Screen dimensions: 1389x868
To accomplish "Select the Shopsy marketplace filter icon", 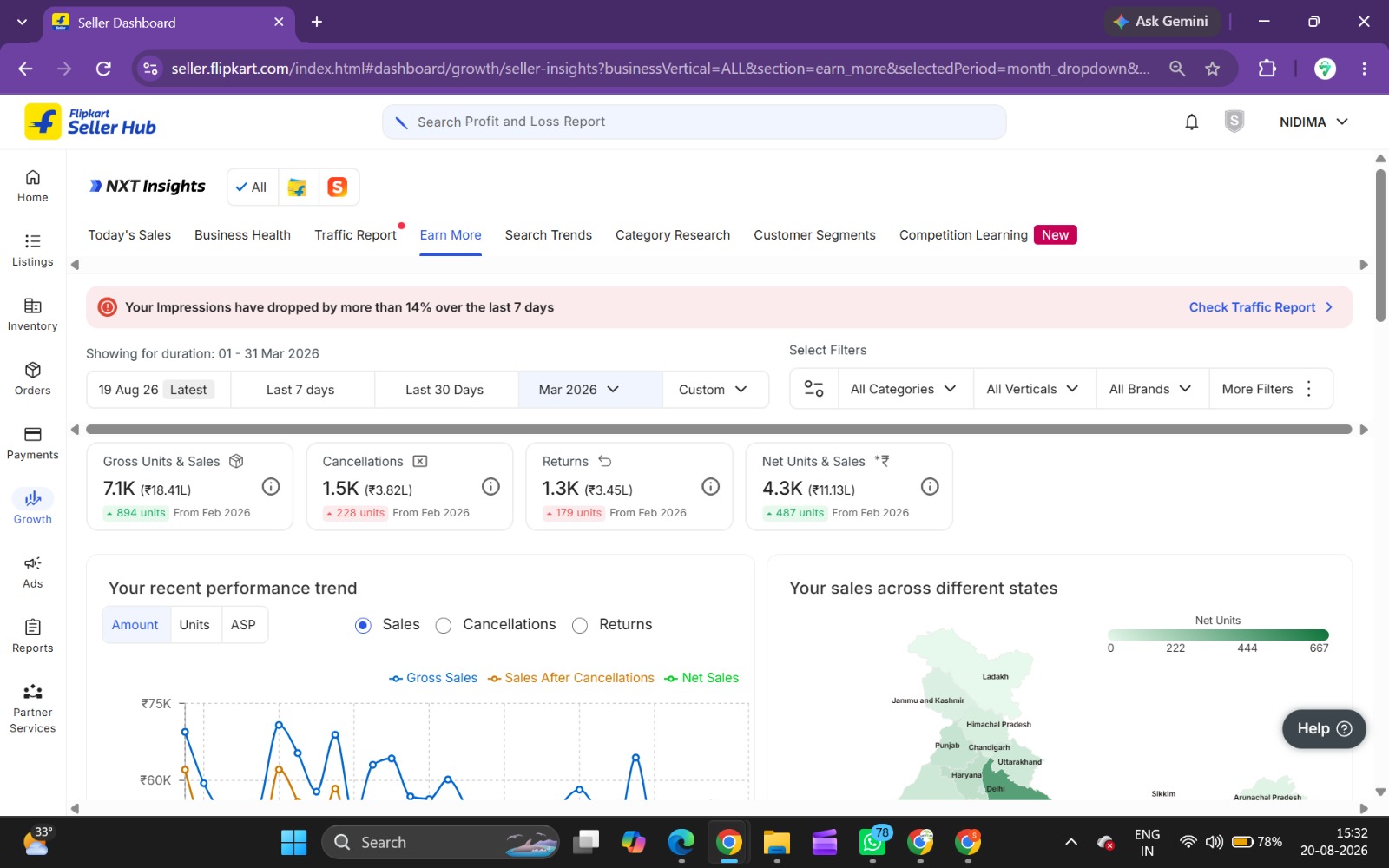I will [x=338, y=187].
